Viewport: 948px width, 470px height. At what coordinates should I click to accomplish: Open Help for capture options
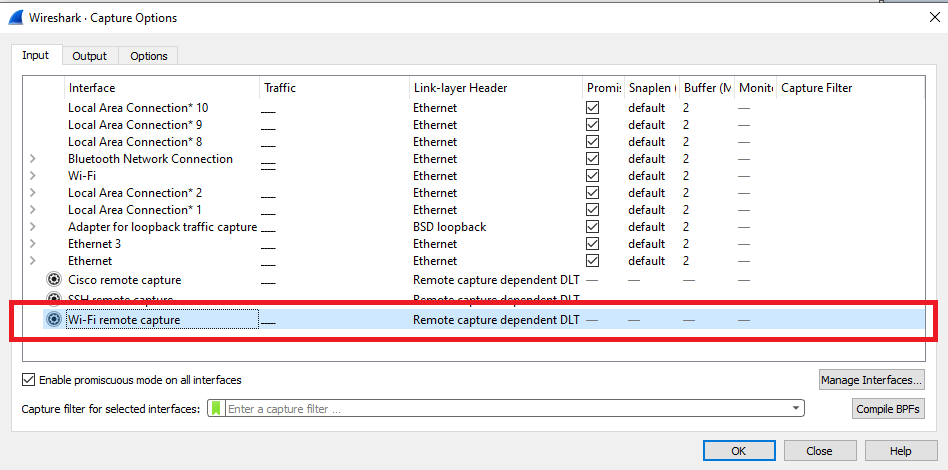pos(900,451)
